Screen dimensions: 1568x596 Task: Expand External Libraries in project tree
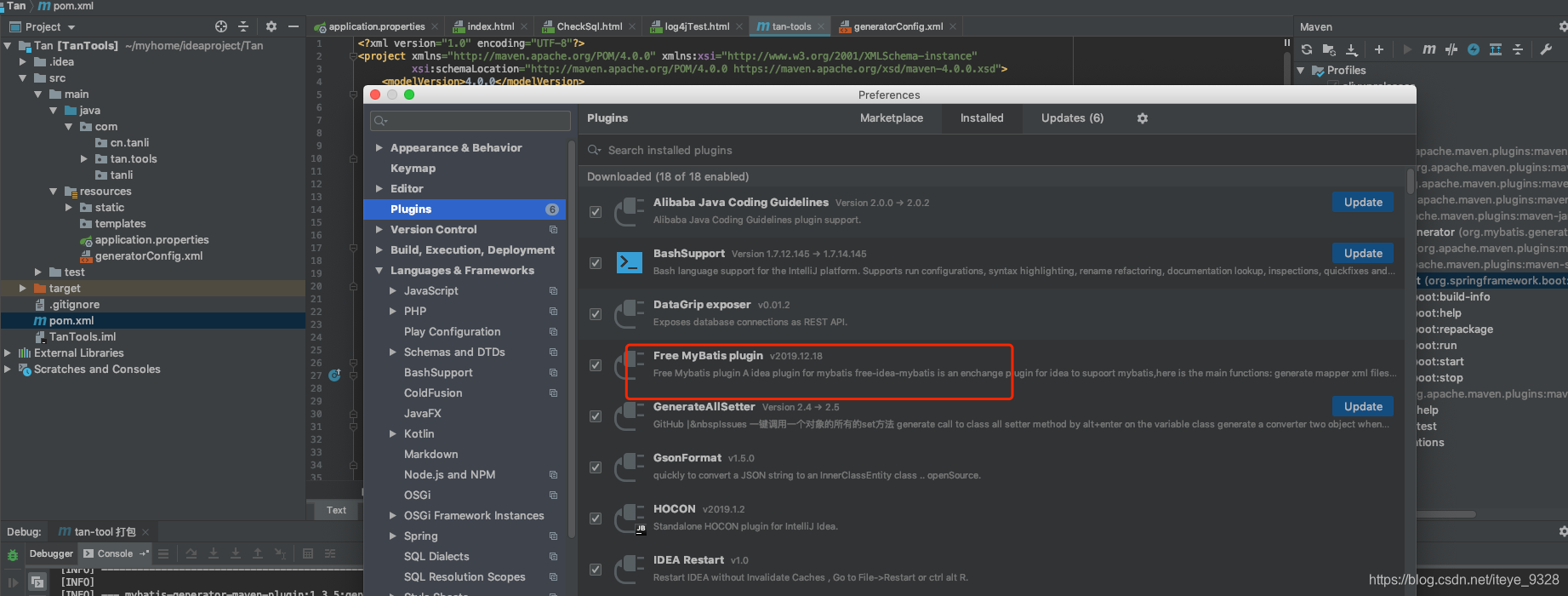(8, 353)
